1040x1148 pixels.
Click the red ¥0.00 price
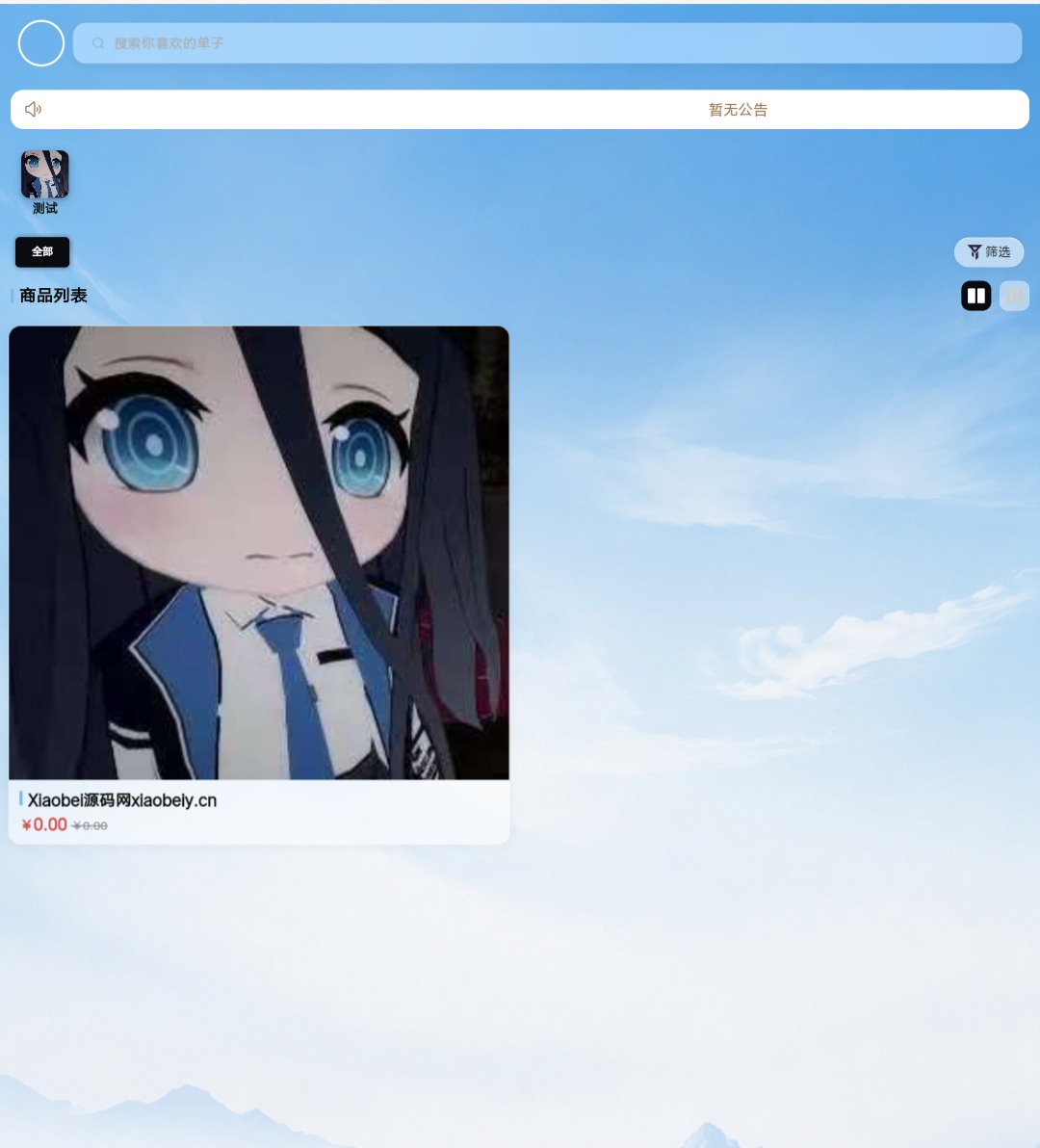click(44, 825)
